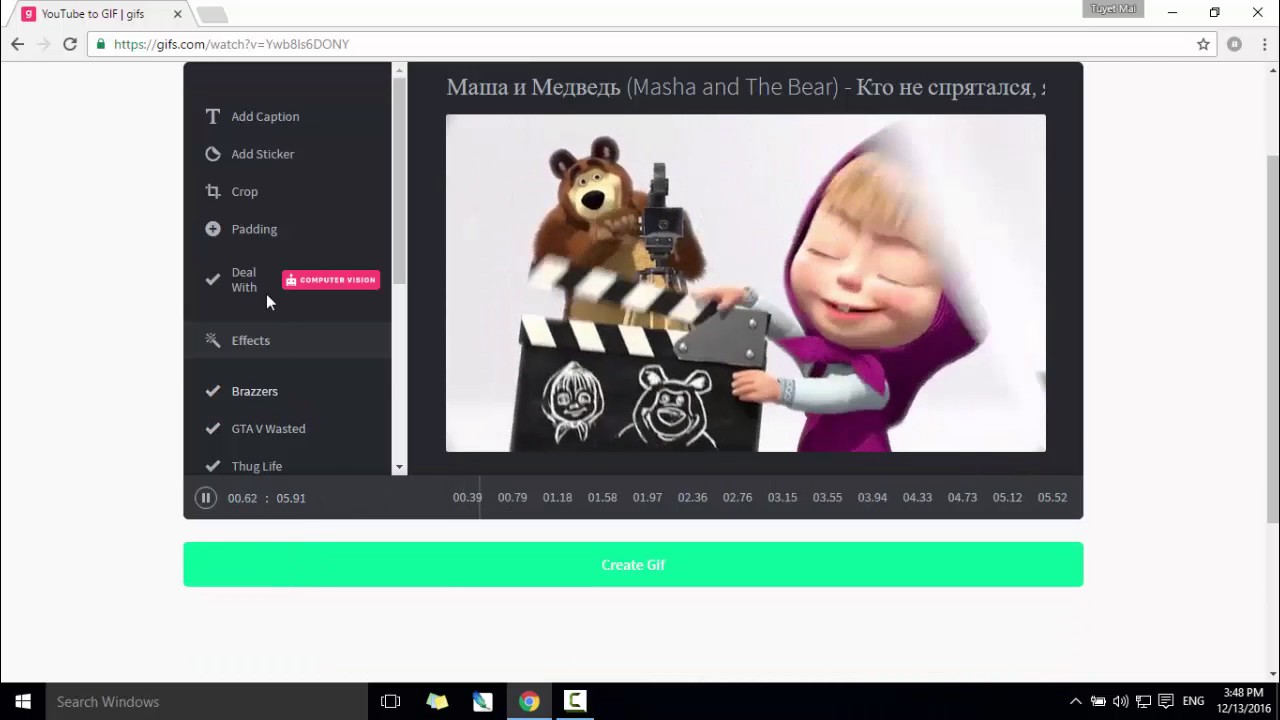Show hidden system tray icons

(1075, 701)
